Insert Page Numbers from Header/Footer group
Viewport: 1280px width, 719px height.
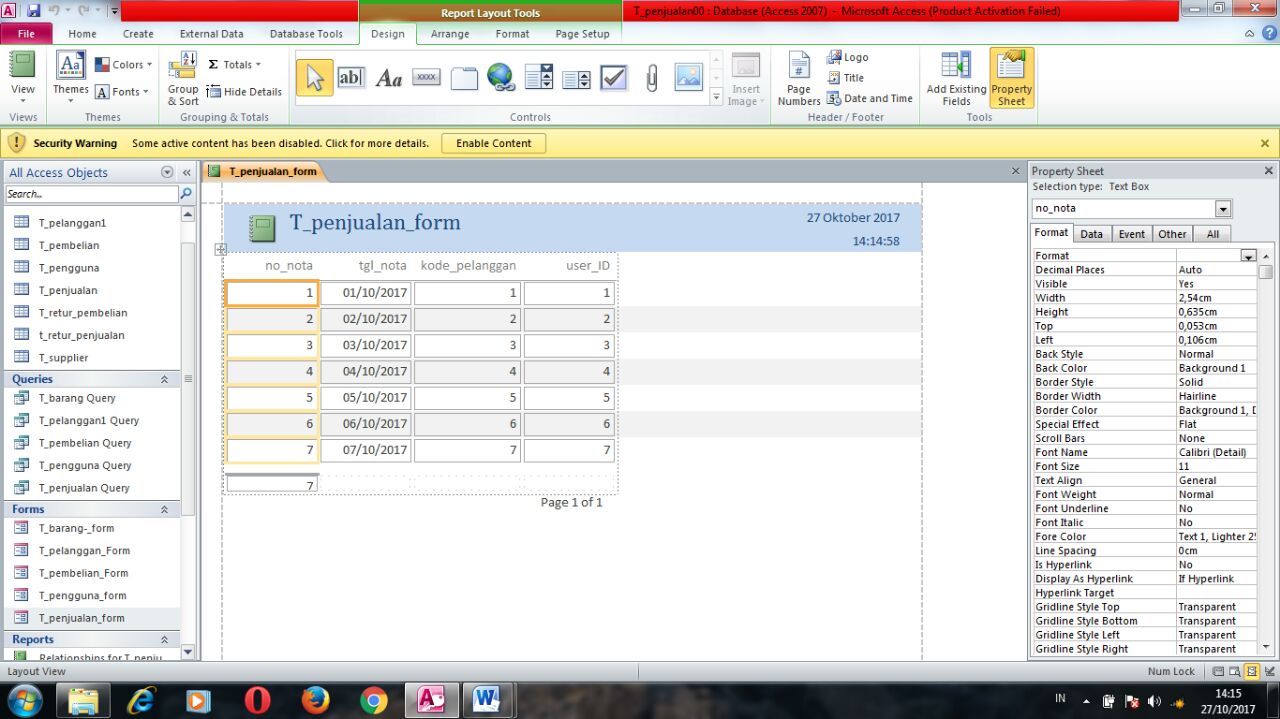(x=798, y=77)
